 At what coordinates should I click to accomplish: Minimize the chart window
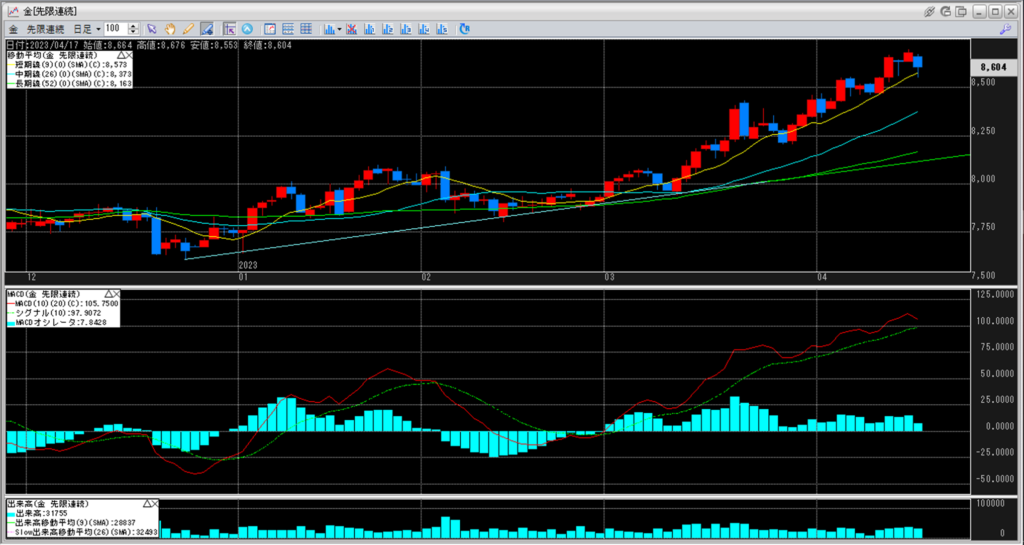[x=980, y=11]
